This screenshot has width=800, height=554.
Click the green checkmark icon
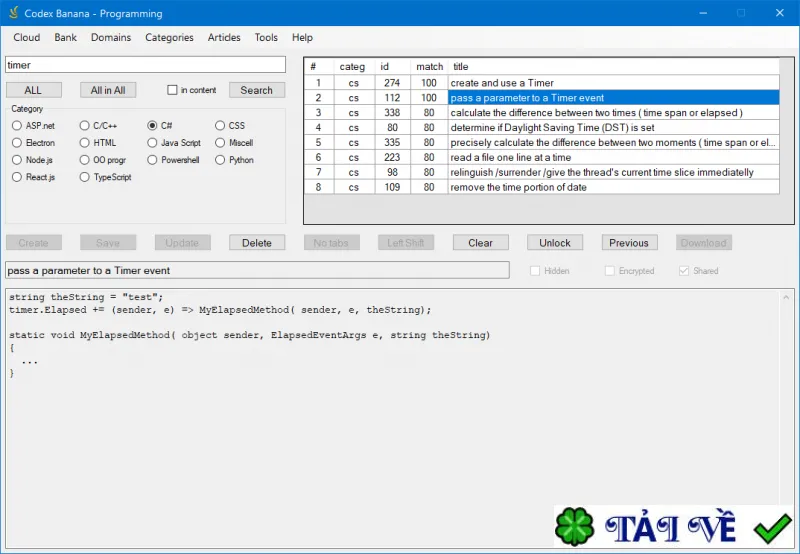(x=772, y=528)
